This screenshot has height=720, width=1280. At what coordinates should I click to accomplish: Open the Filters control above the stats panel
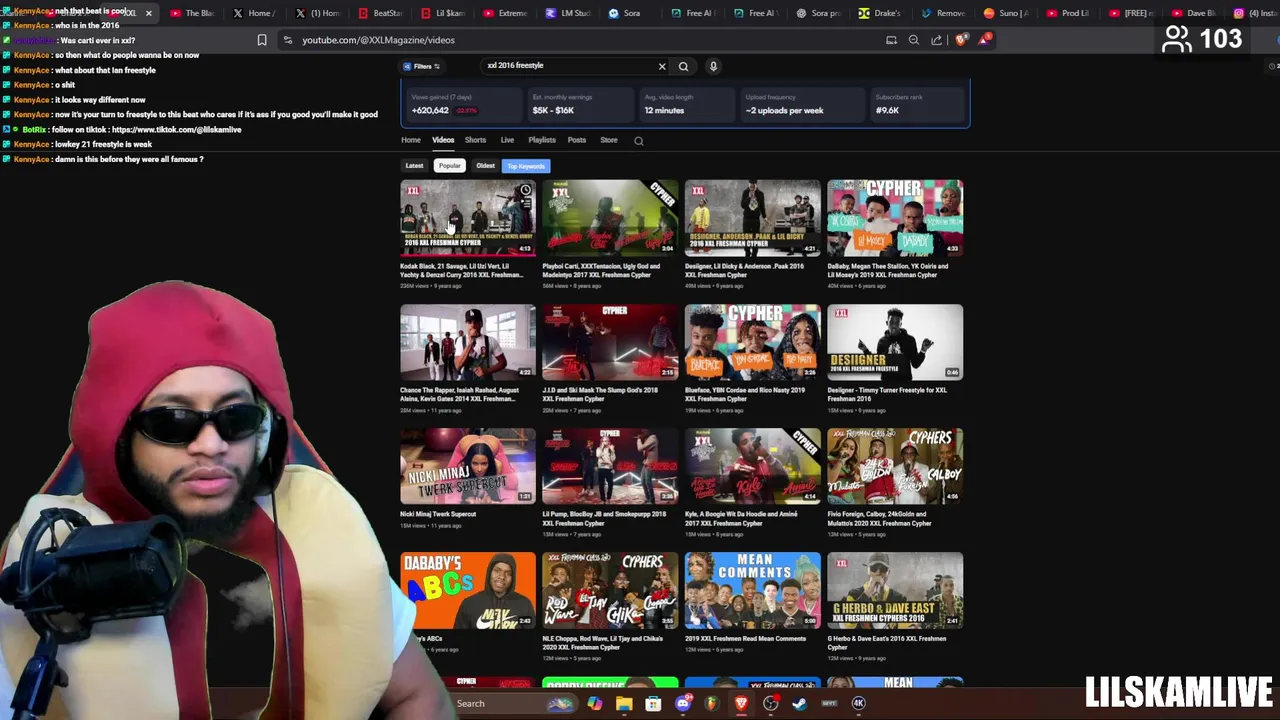click(422, 66)
